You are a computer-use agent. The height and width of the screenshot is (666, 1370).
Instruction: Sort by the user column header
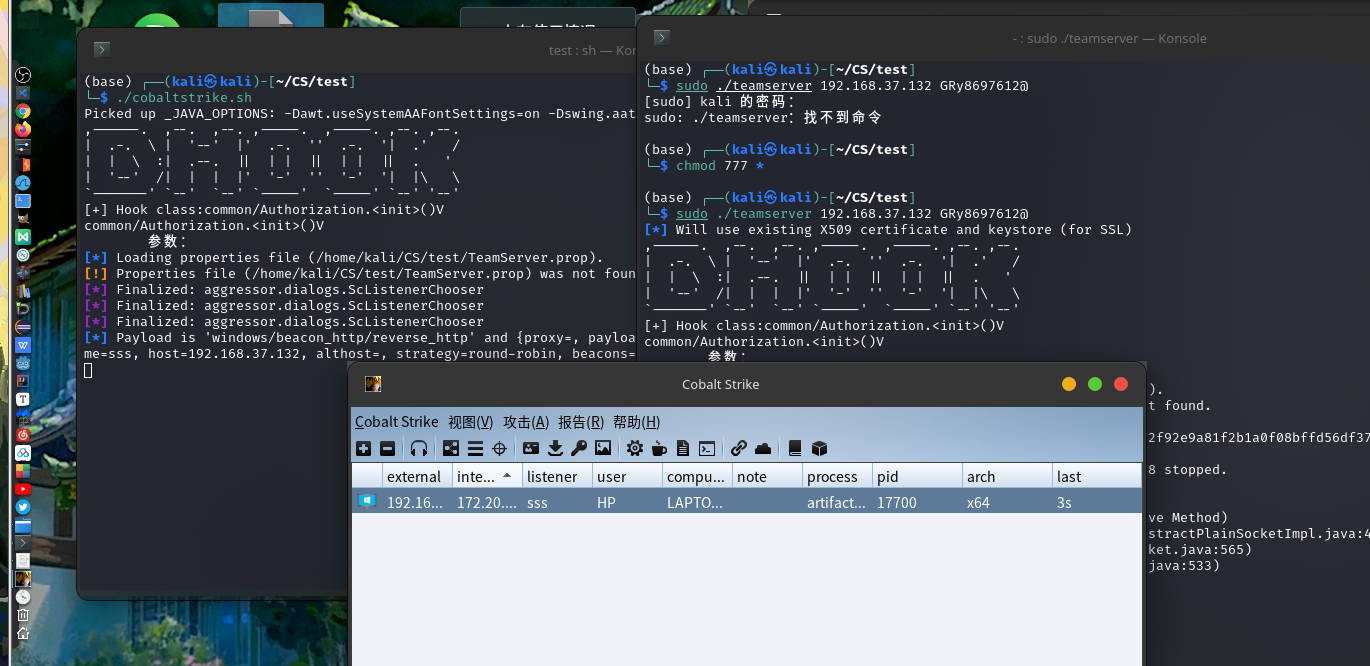coord(627,476)
